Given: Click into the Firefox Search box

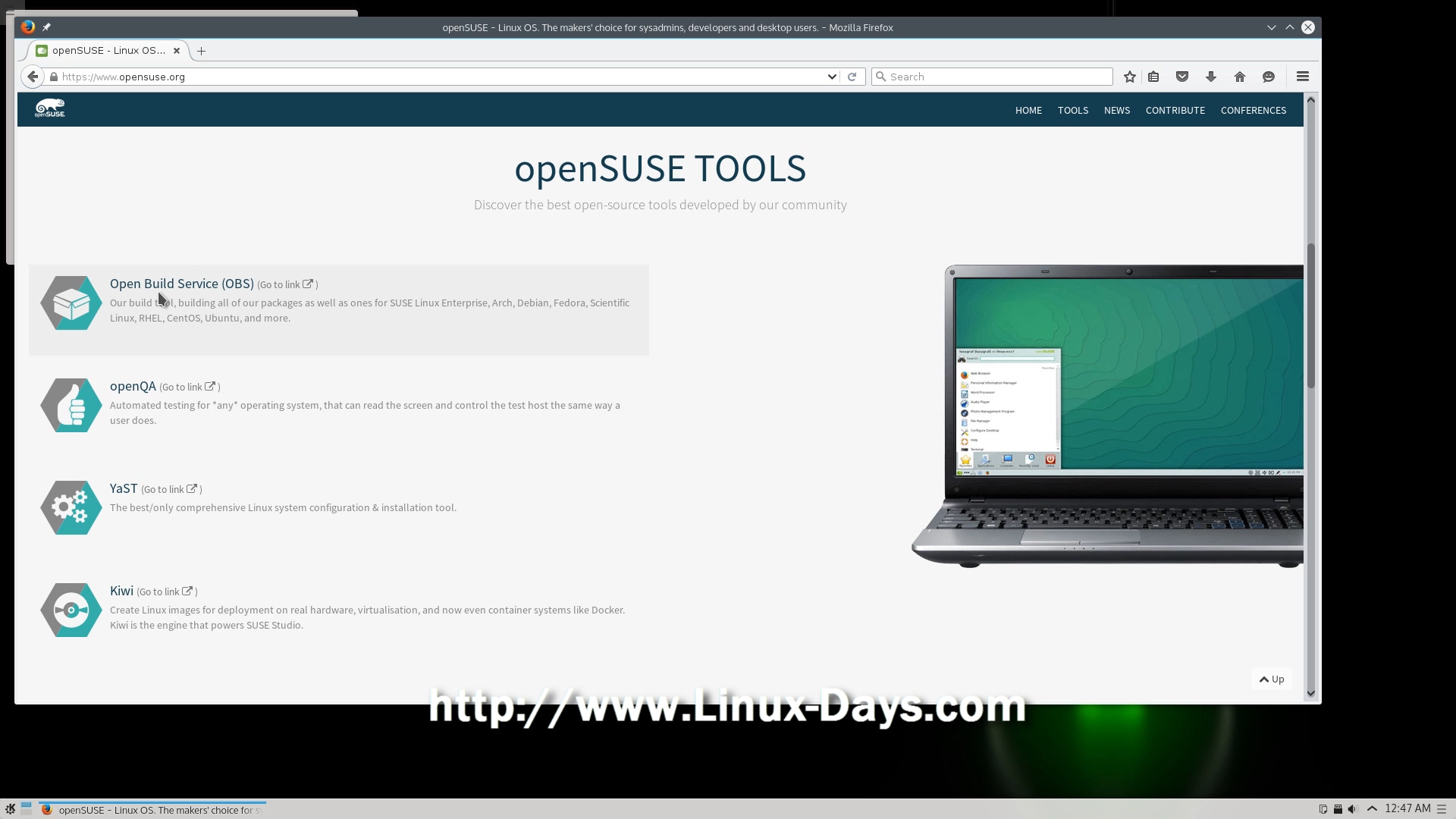Looking at the screenshot, I should click(x=992, y=77).
